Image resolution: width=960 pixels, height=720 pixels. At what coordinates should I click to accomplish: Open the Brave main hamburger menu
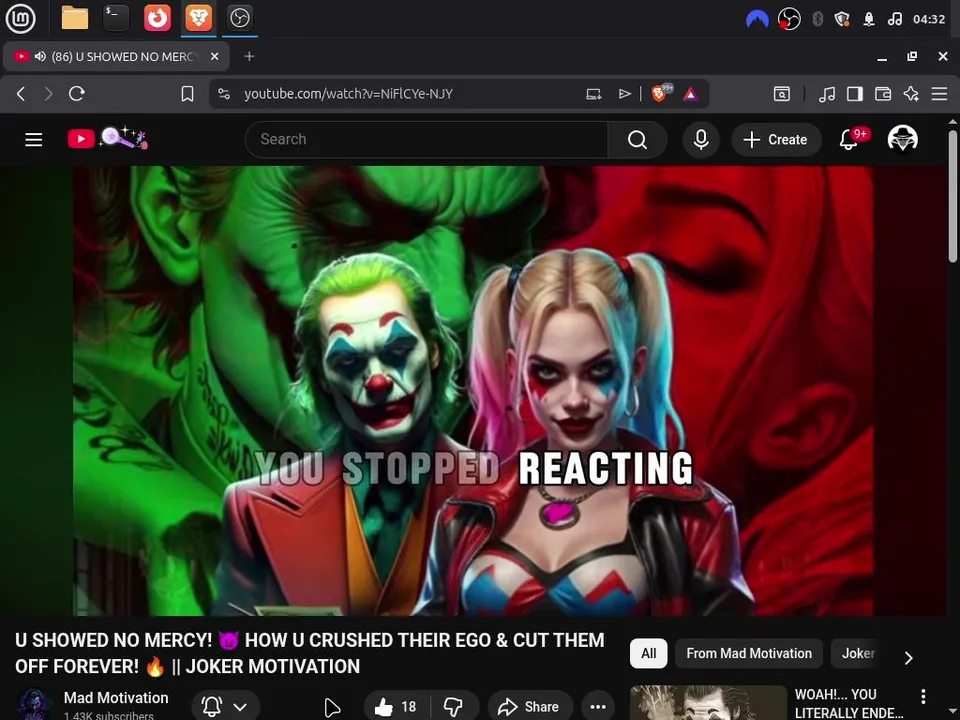(x=939, y=94)
